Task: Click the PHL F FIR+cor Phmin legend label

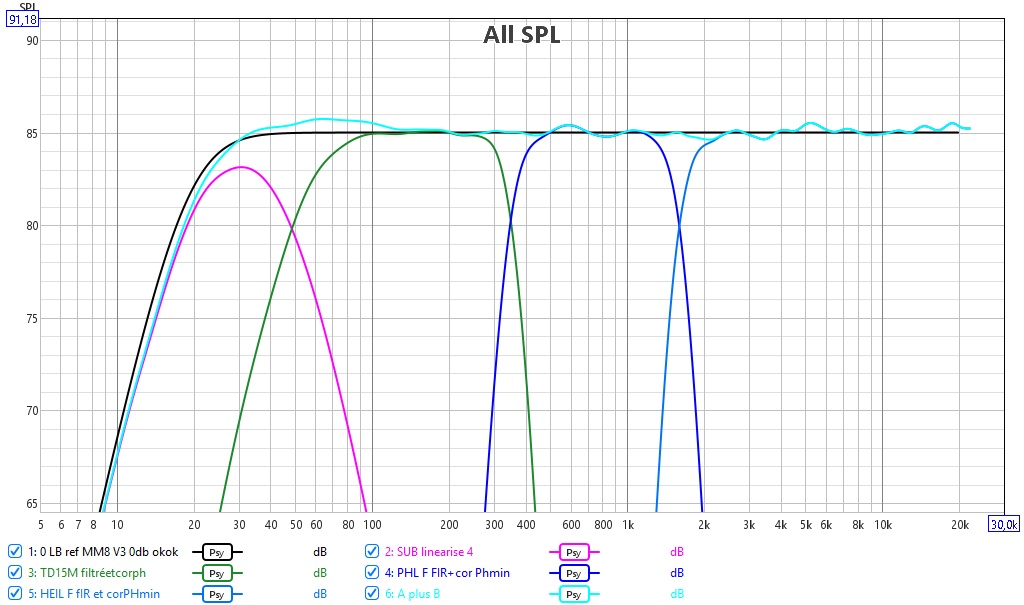Action: 447,572
